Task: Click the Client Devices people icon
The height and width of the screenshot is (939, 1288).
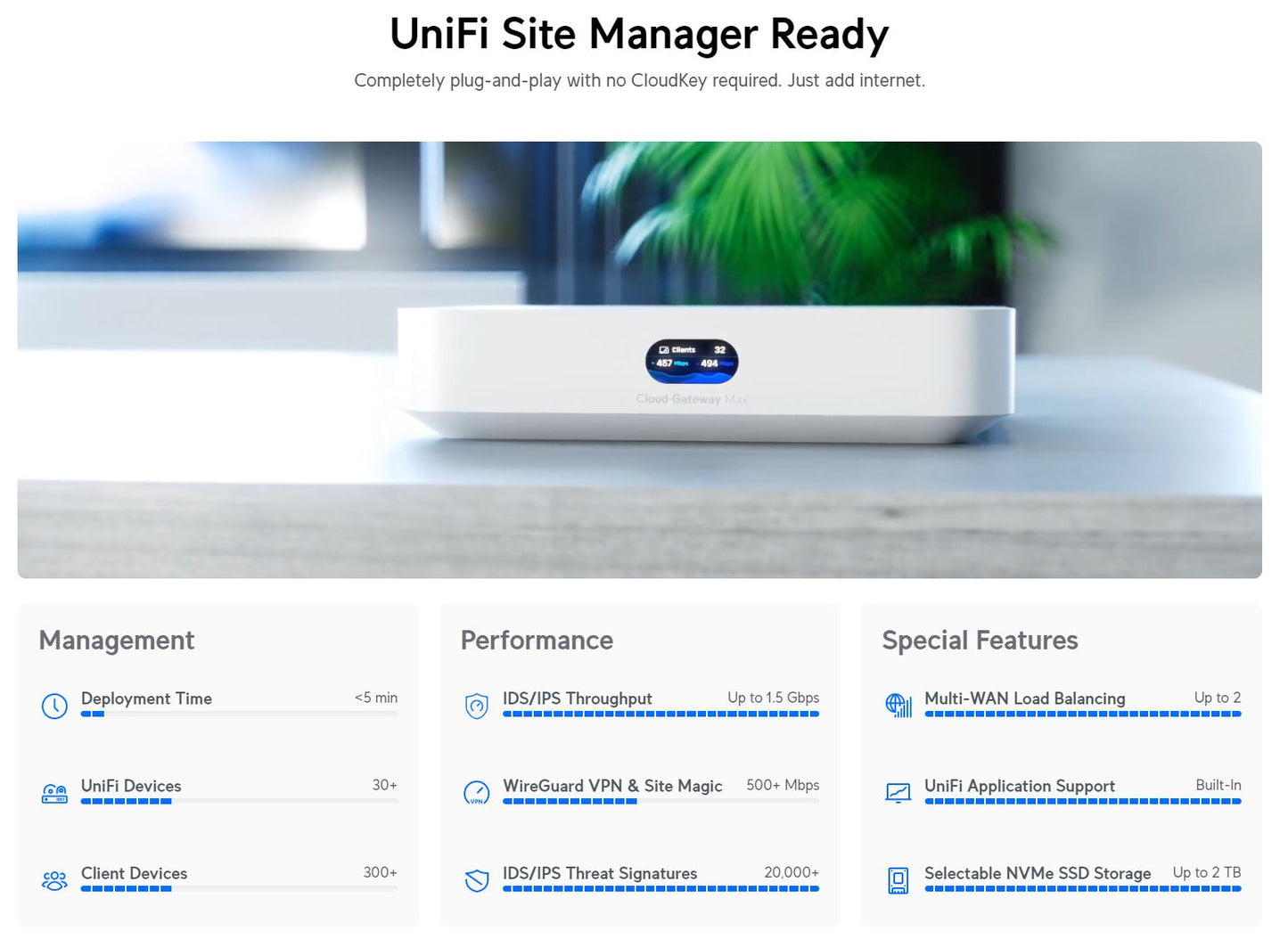Action: [54, 881]
